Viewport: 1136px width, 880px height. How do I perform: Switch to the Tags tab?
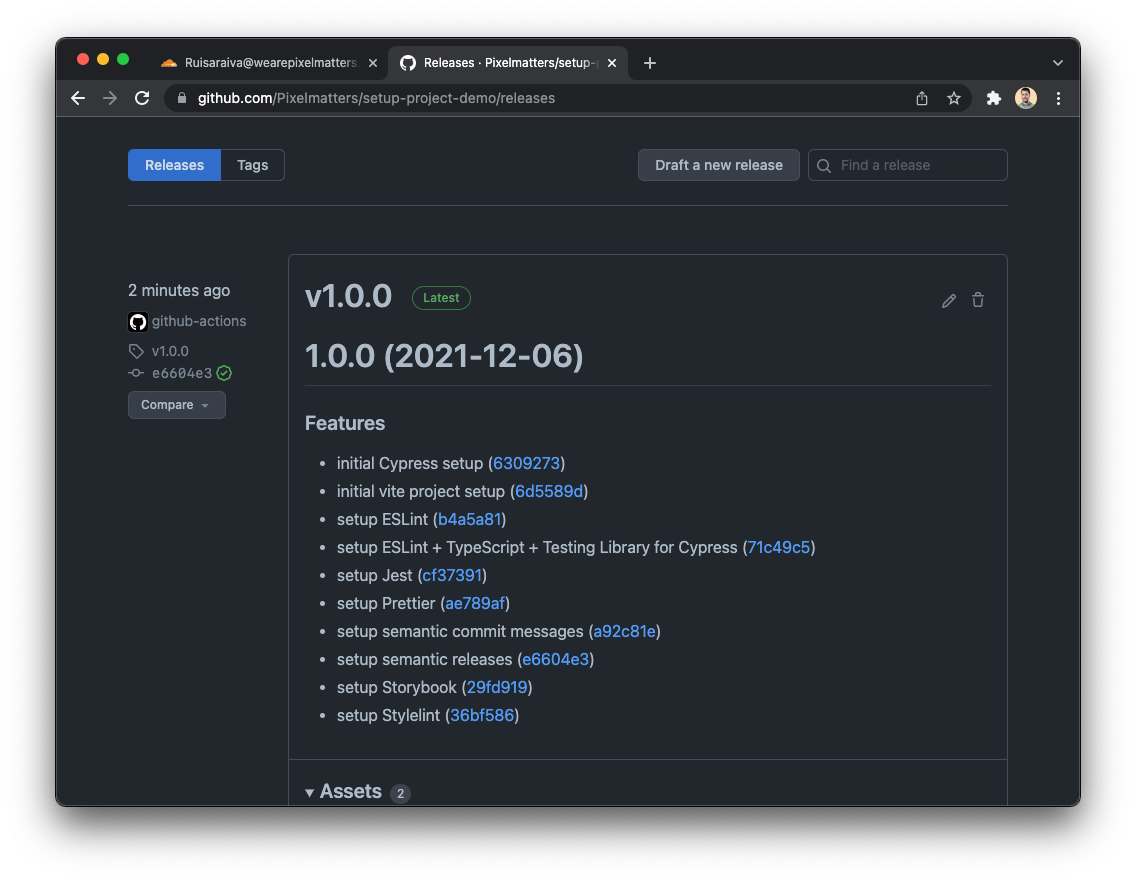pos(253,165)
